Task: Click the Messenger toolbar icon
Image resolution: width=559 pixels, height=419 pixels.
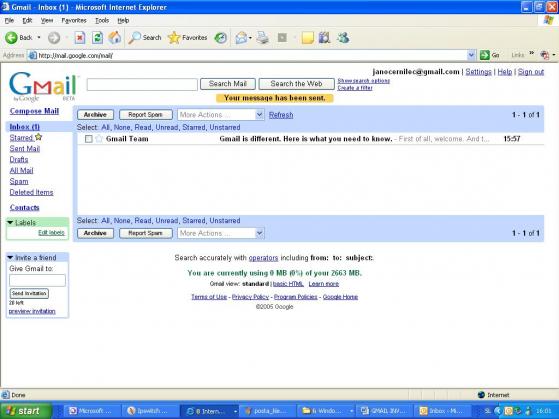Action: [x=343, y=37]
